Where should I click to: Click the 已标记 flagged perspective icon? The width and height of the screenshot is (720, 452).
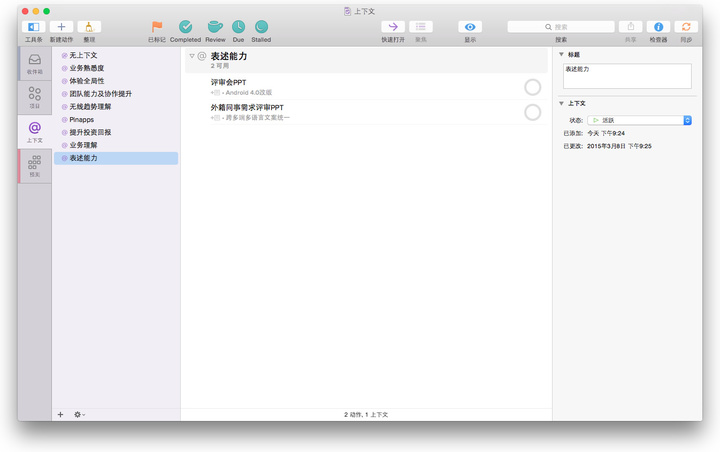tap(157, 27)
